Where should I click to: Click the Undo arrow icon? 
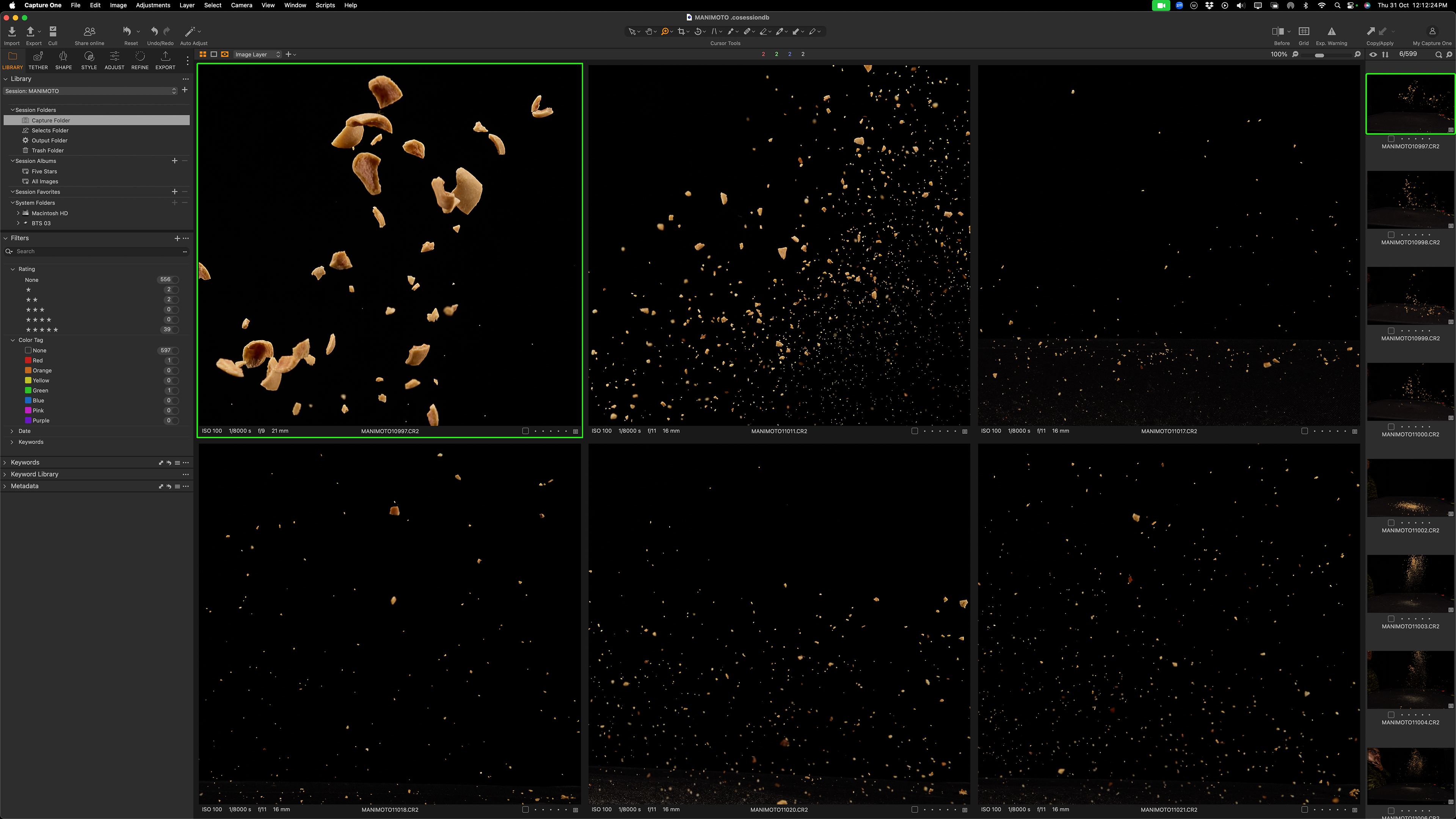(154, 31)
